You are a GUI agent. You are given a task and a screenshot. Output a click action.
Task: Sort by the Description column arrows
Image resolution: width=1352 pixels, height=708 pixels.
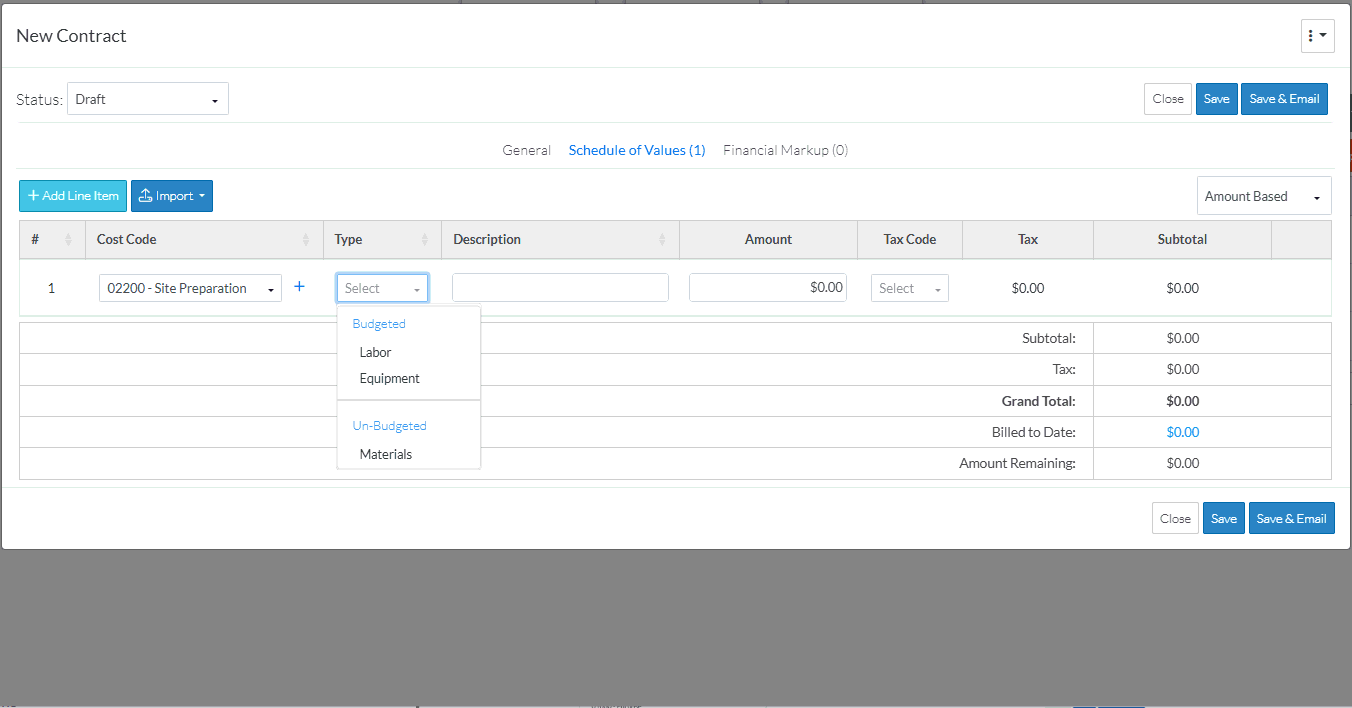tap(662, 240)
